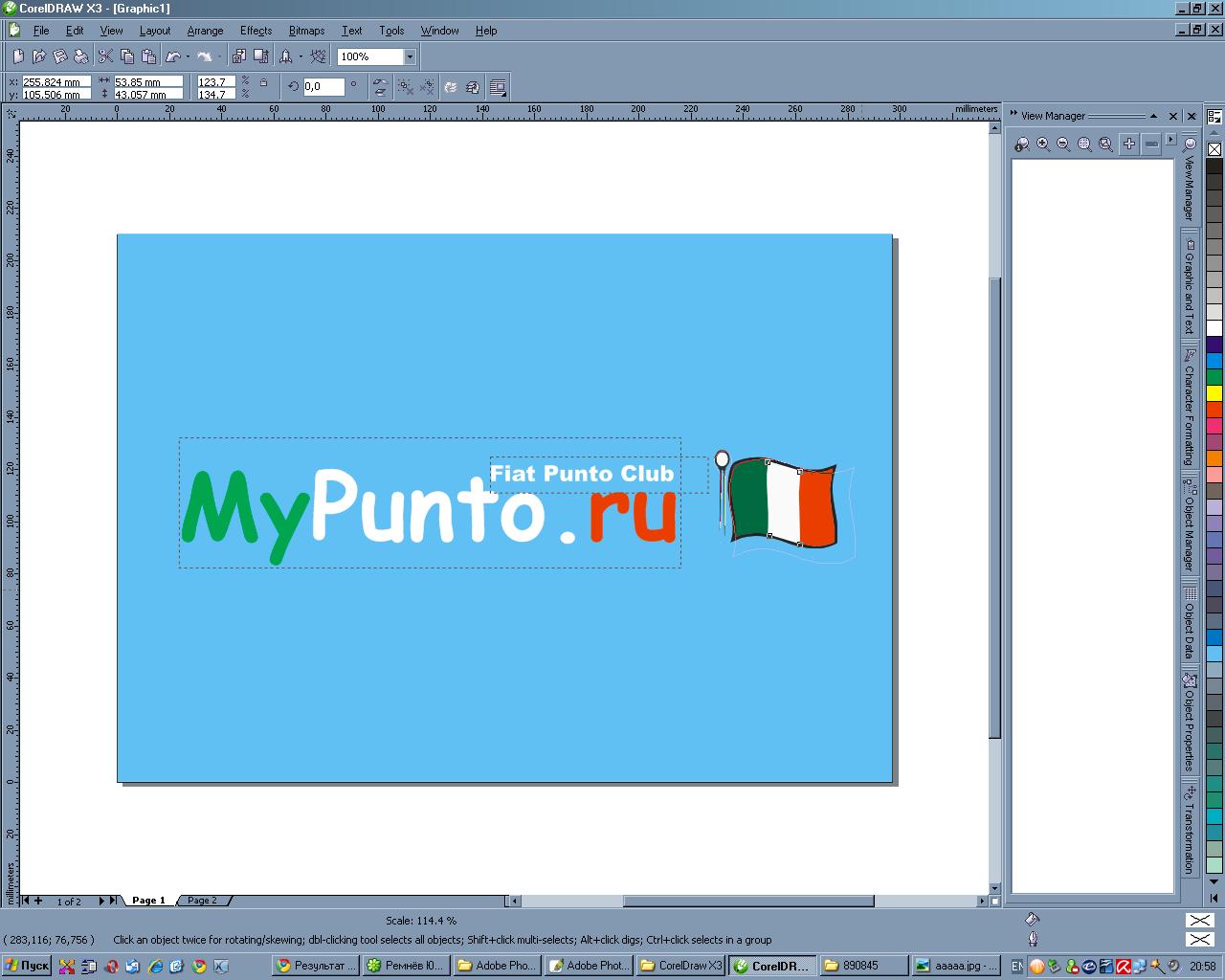Image resolution: width=1225 pixels, height=980 pixels.
Task: Open the zoom level 100% dropdown
Action: pos(410,56)
